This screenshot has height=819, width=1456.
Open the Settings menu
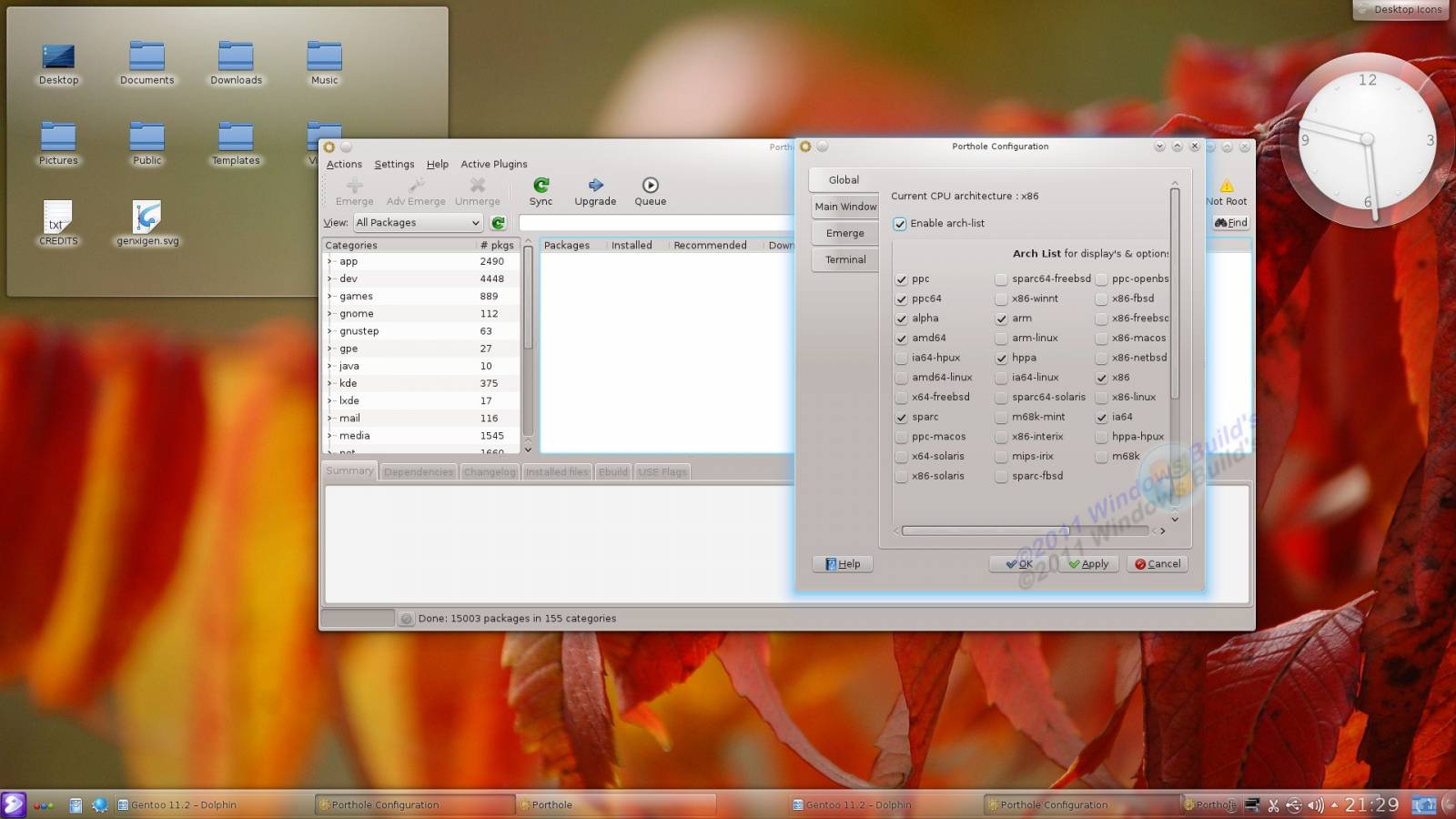coord(394,165)
